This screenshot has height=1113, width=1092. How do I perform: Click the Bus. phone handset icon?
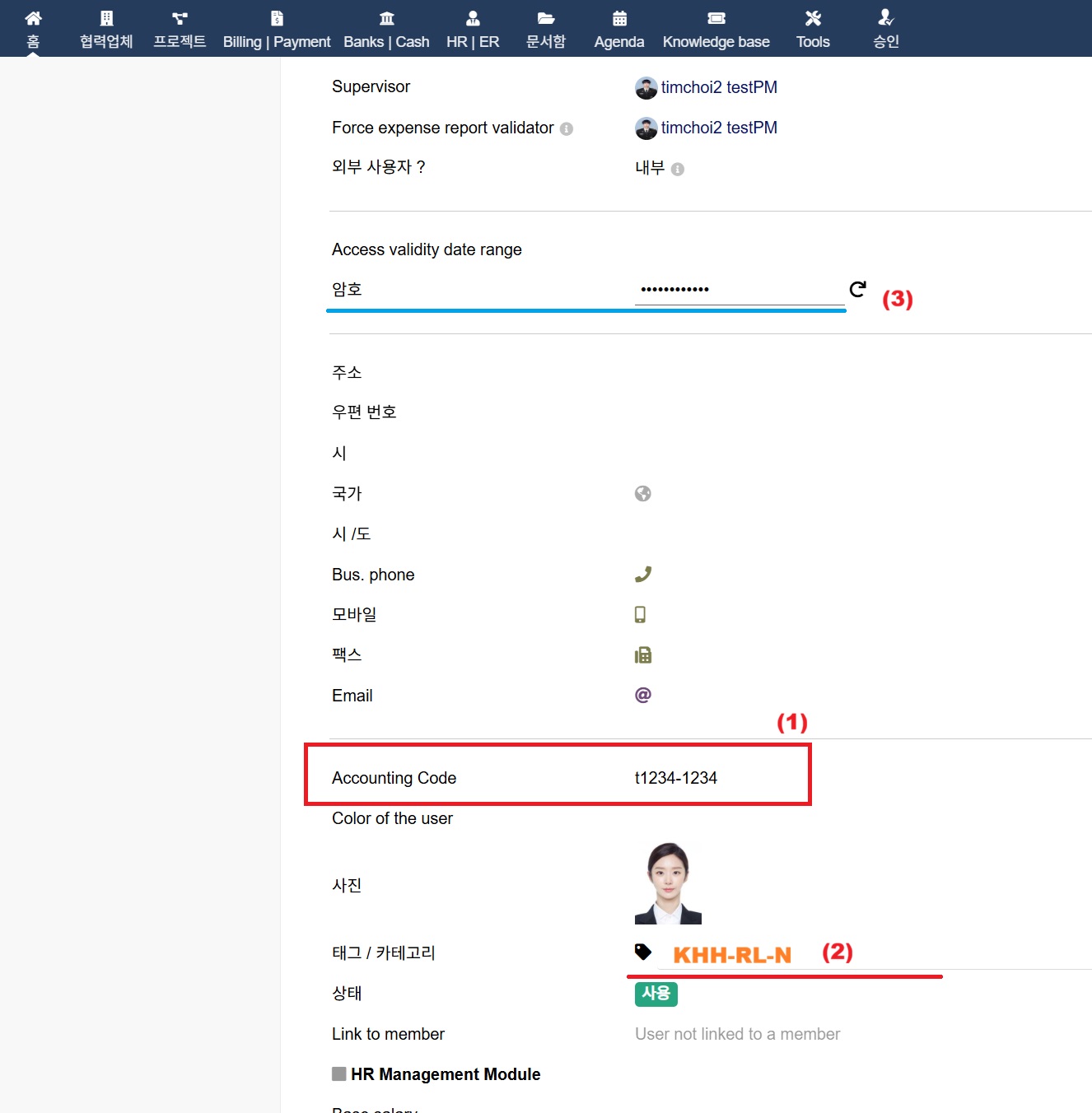643,575
